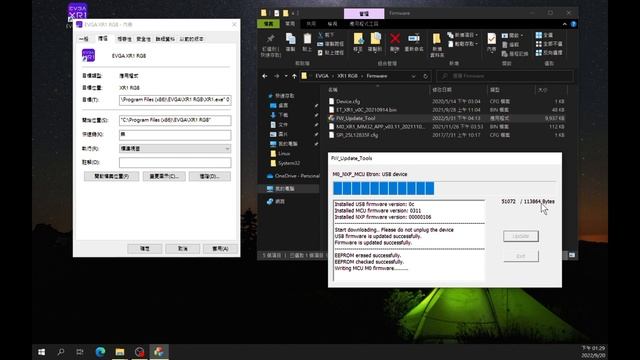
Task: Click the Shortcut key field in Properties
Action: coord(175,134)
